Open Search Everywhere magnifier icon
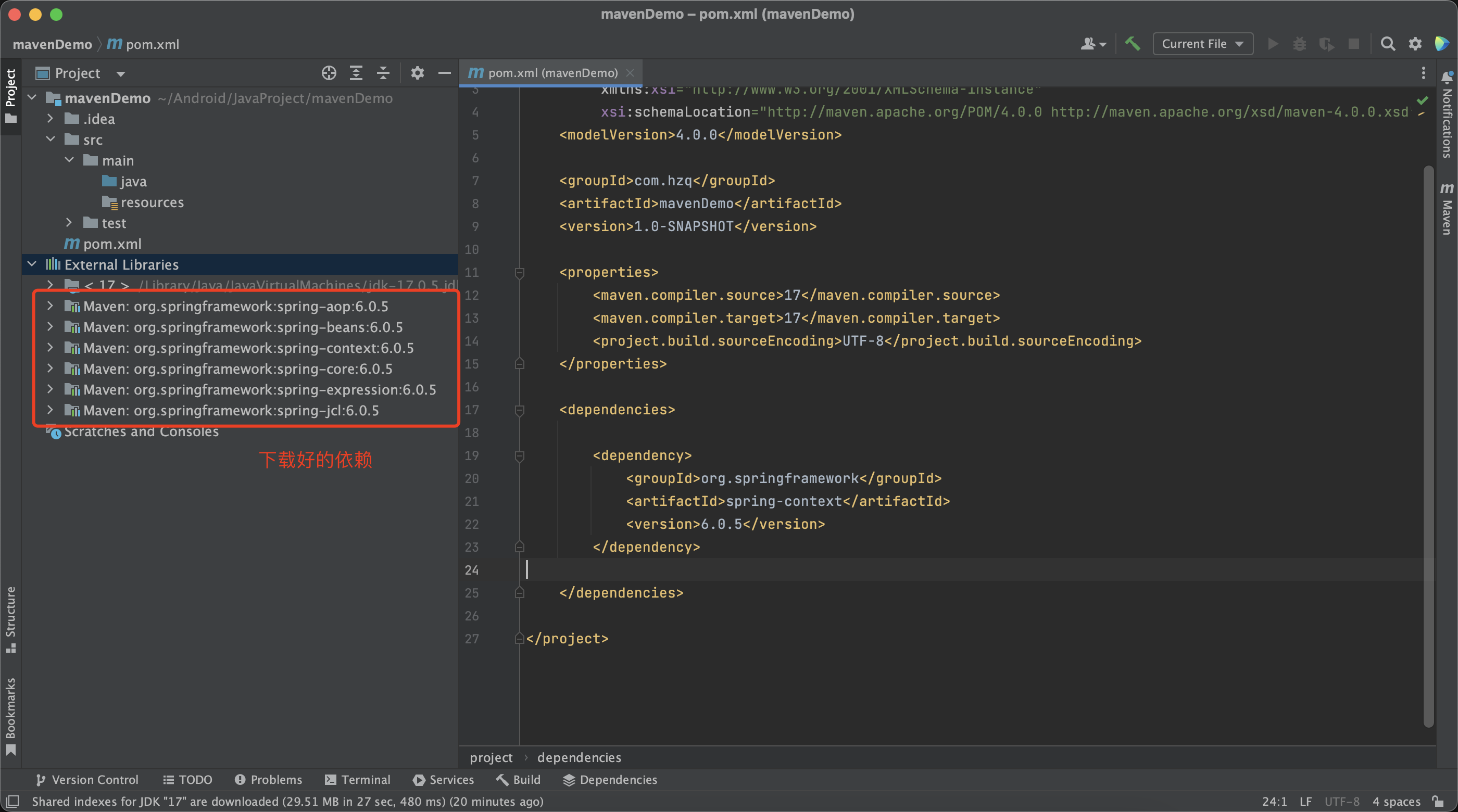Image resolution: width=1458 pixels, height=812 pixels. pyautogui.click(x=1387, y=44)
